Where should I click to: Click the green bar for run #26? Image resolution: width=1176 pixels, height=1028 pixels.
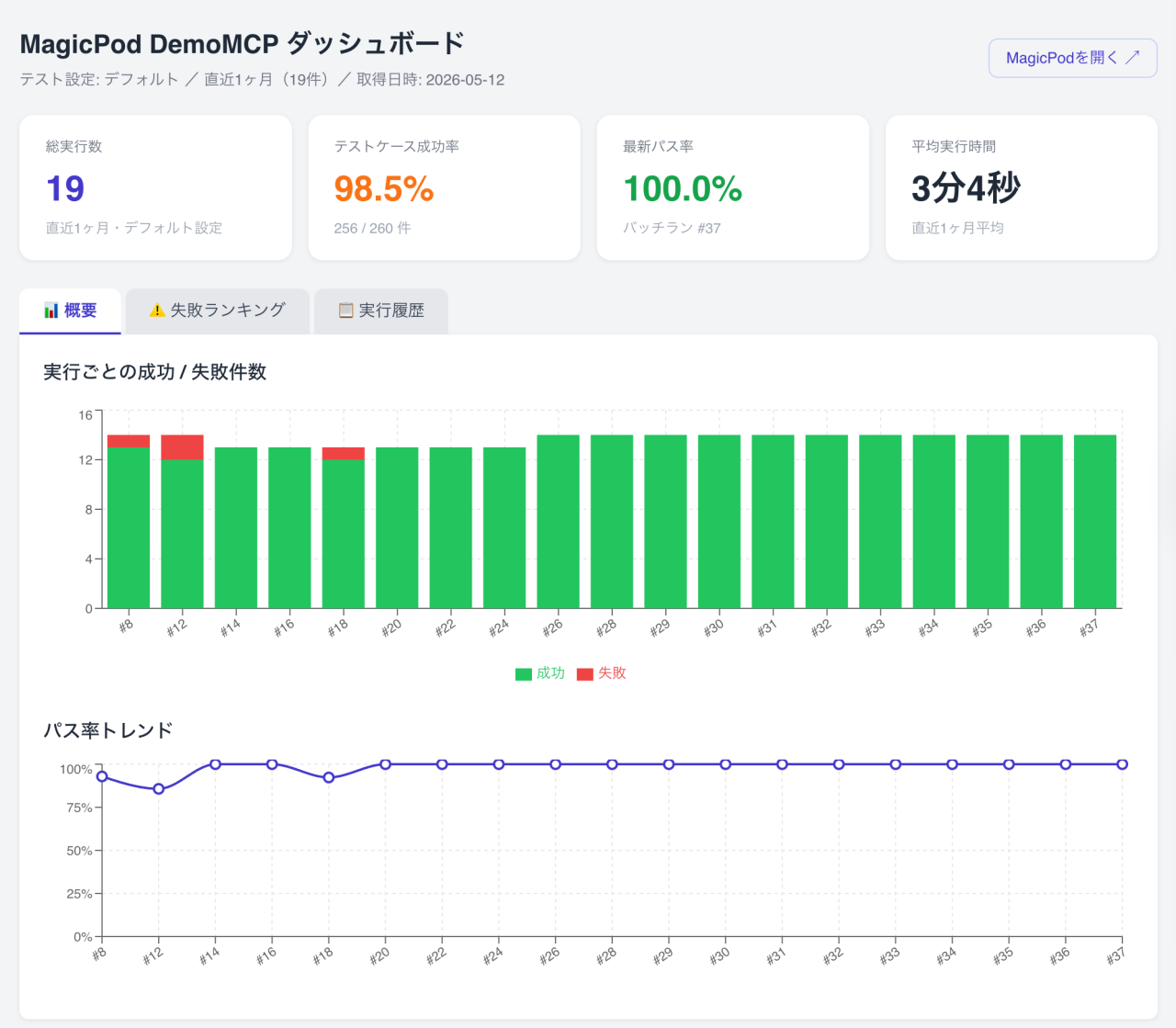point(559,522)
